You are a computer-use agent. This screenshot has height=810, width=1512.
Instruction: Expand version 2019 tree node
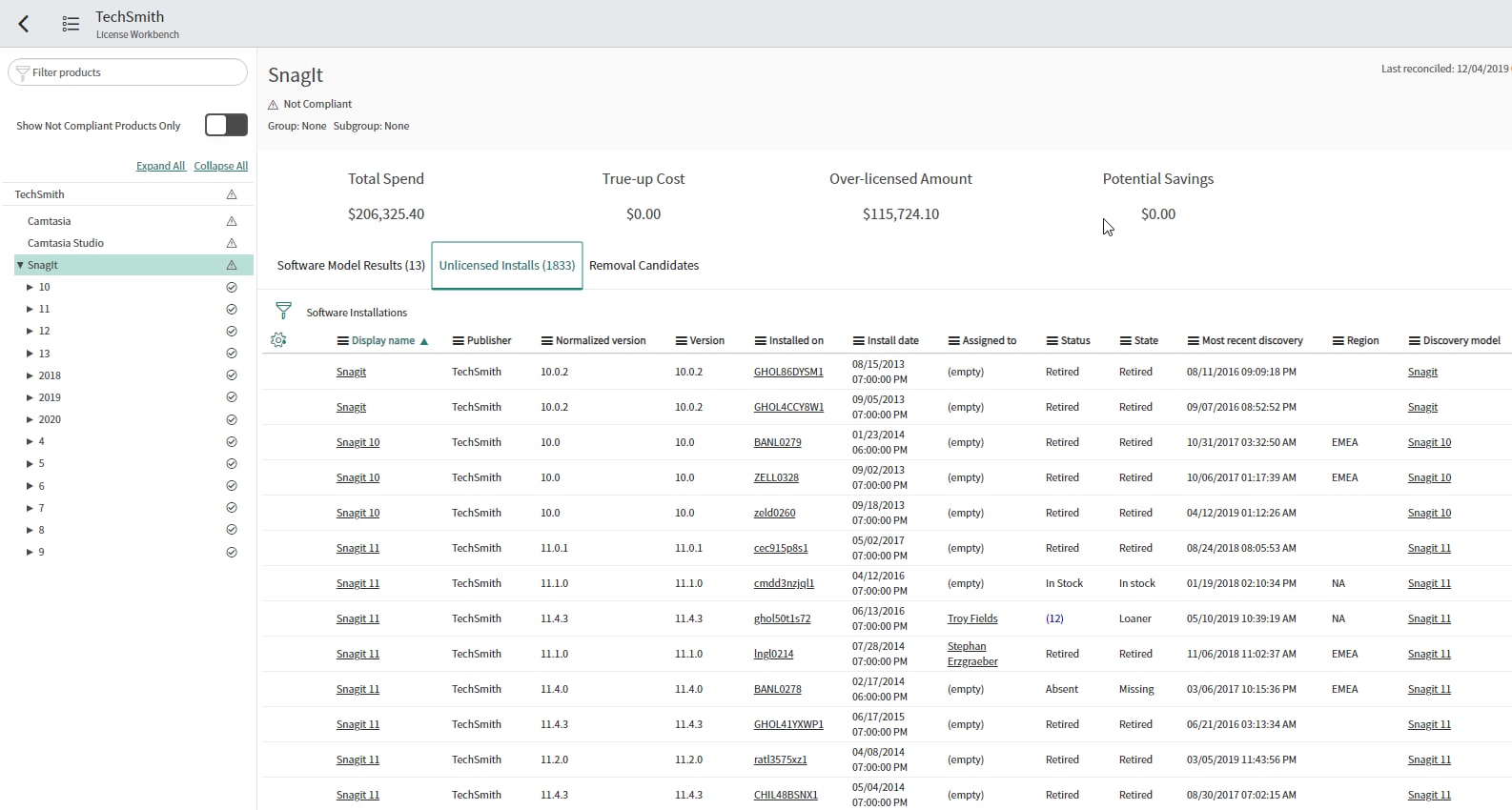(30, 397)
